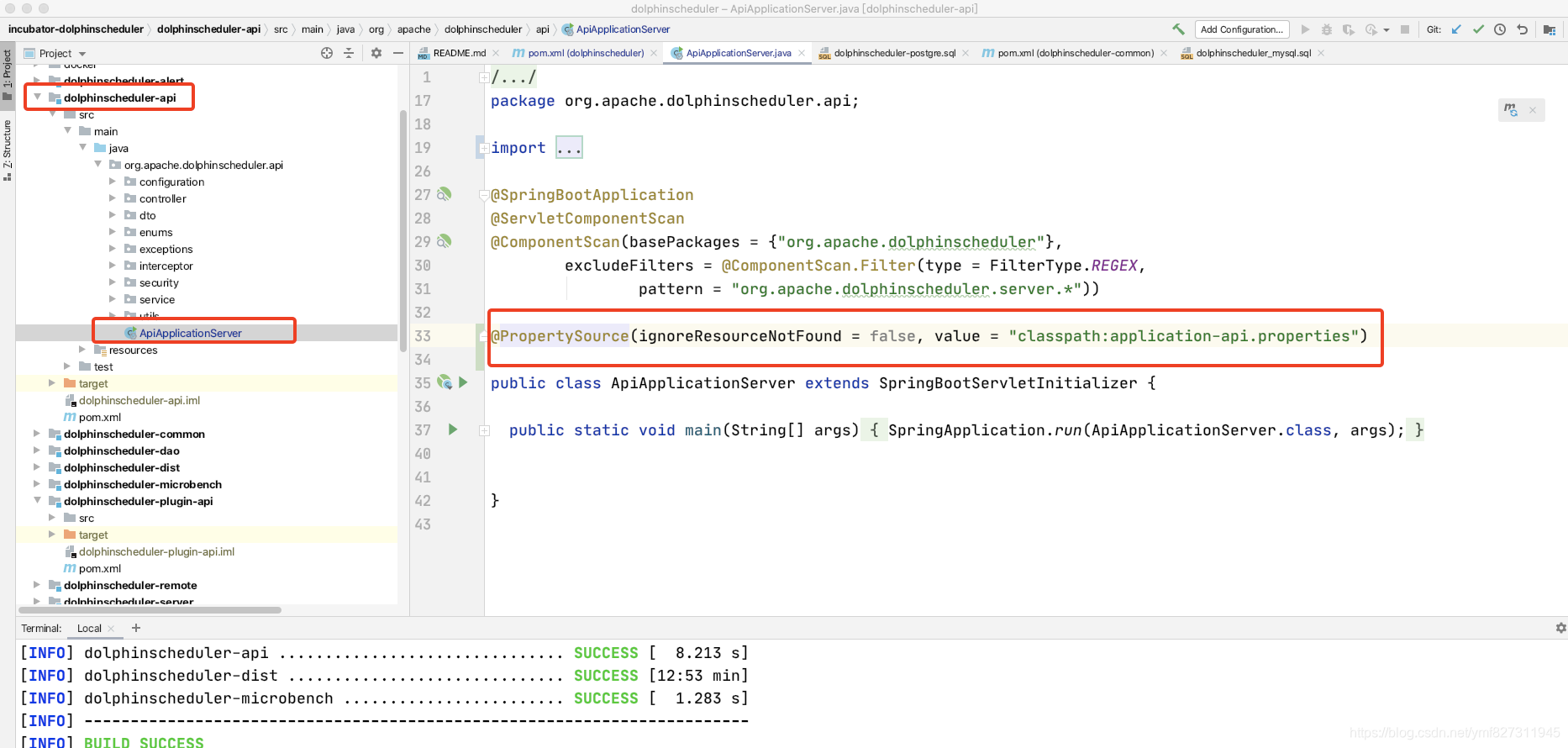The image size is (1568, 748).
Task: Close the Maven floating notification
Action: [1533, 110]
